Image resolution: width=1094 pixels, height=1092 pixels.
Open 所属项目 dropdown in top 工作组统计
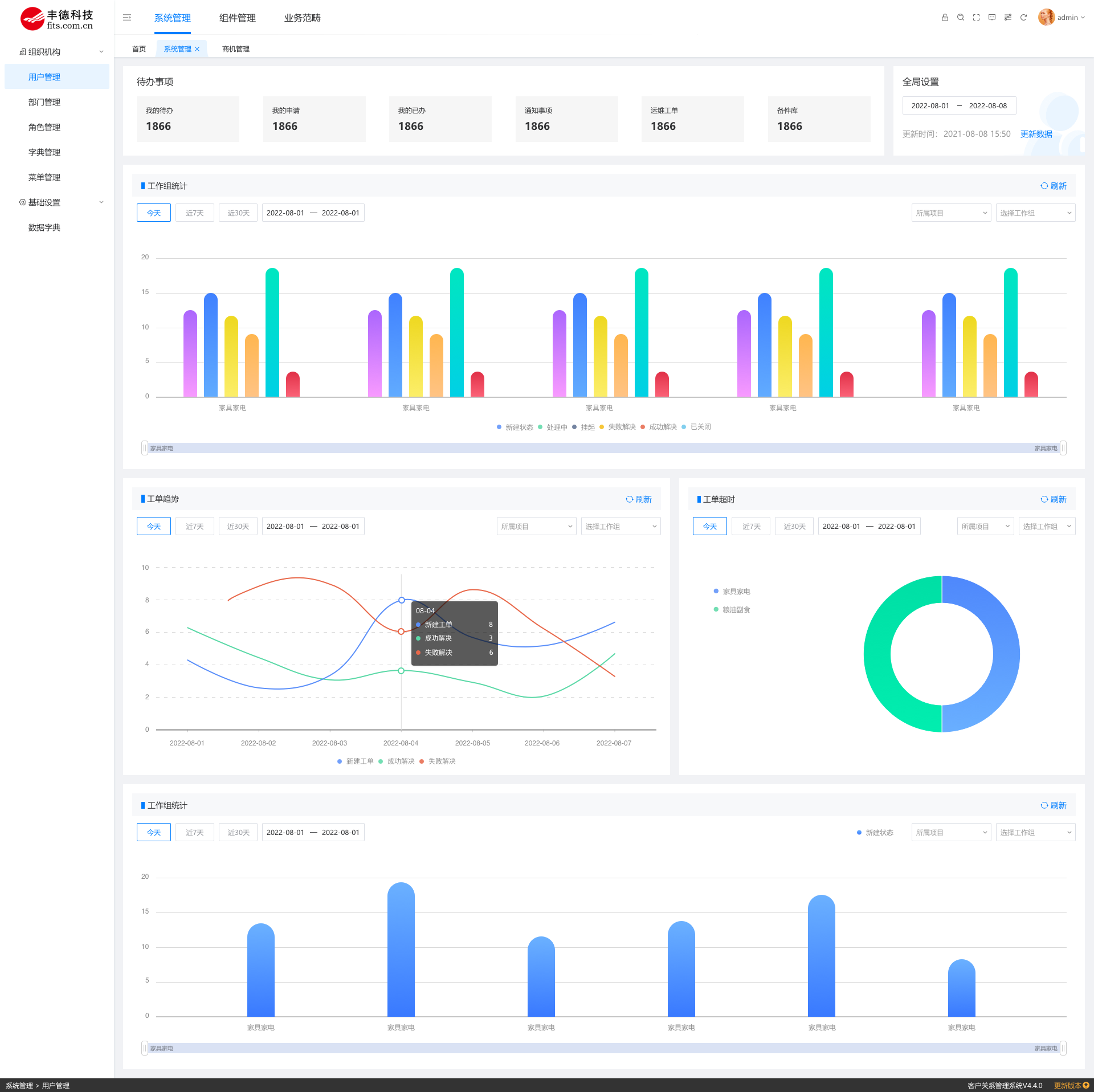[951, 213]
